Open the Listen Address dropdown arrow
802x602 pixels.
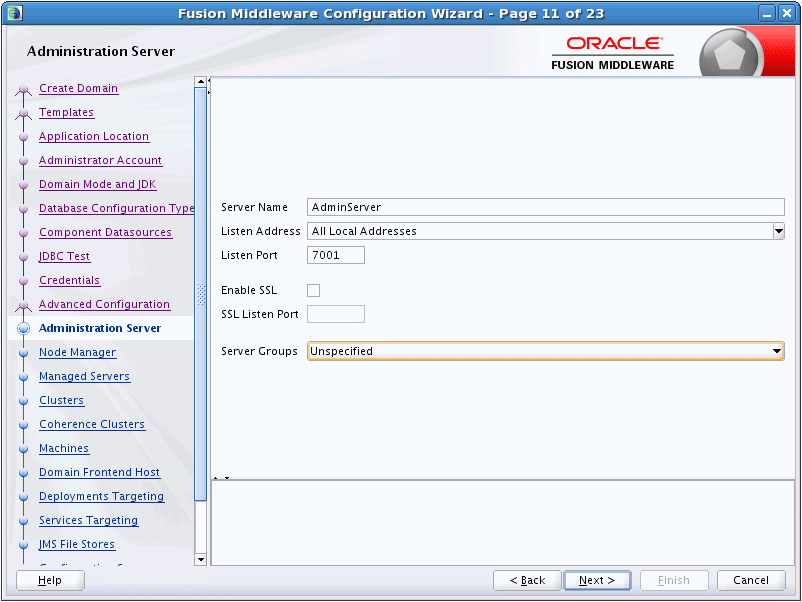click(x=778, y=231)
